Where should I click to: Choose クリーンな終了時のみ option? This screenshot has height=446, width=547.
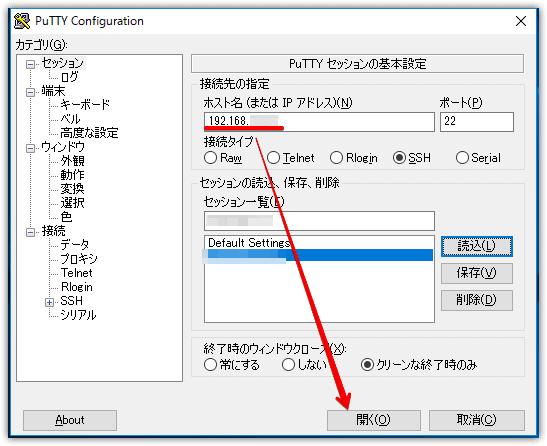pyautogui.click(x=367, y=365)
